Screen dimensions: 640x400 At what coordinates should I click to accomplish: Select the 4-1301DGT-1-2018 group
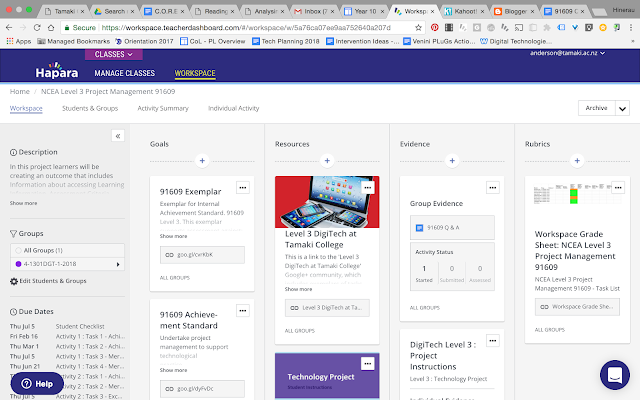tap(67, 264)
